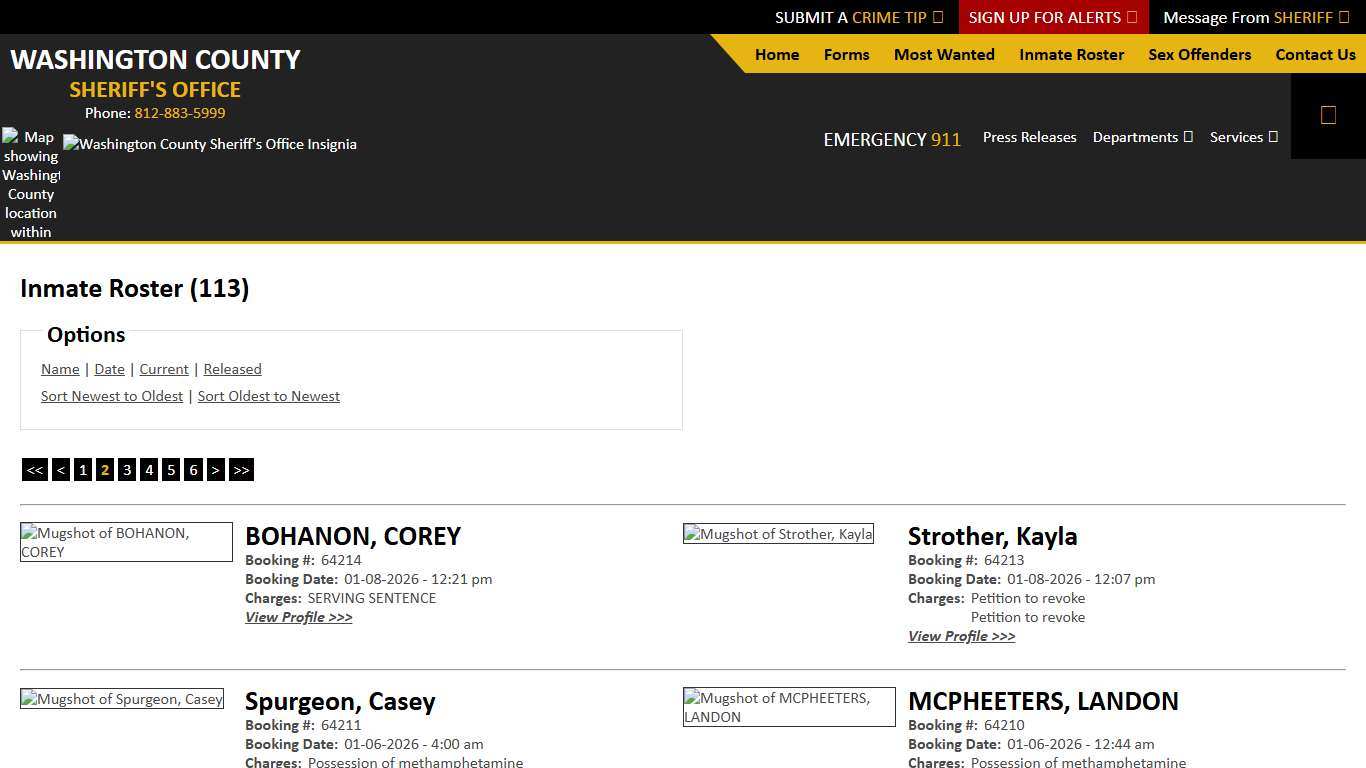Open the Sex Offenders menu item
Image resolution: width=1366 pixels, height=768 pixels.
pyautogui.click(x=1199, y=55)
